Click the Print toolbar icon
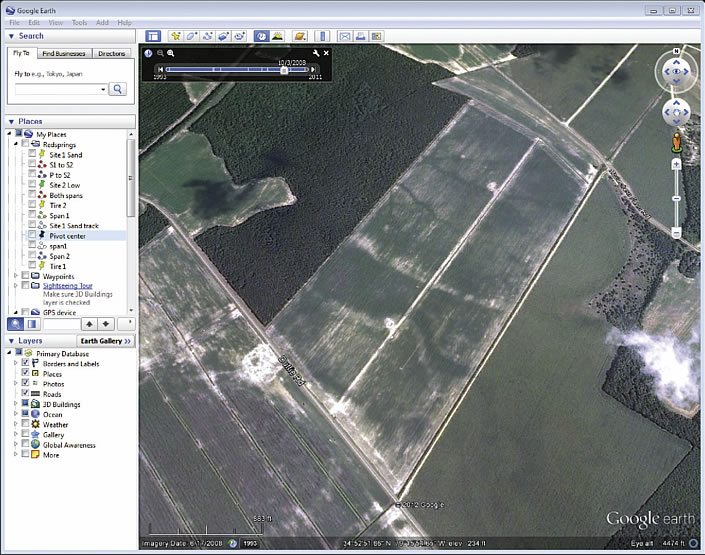This screenshot has height=555, width=705. 360,36
